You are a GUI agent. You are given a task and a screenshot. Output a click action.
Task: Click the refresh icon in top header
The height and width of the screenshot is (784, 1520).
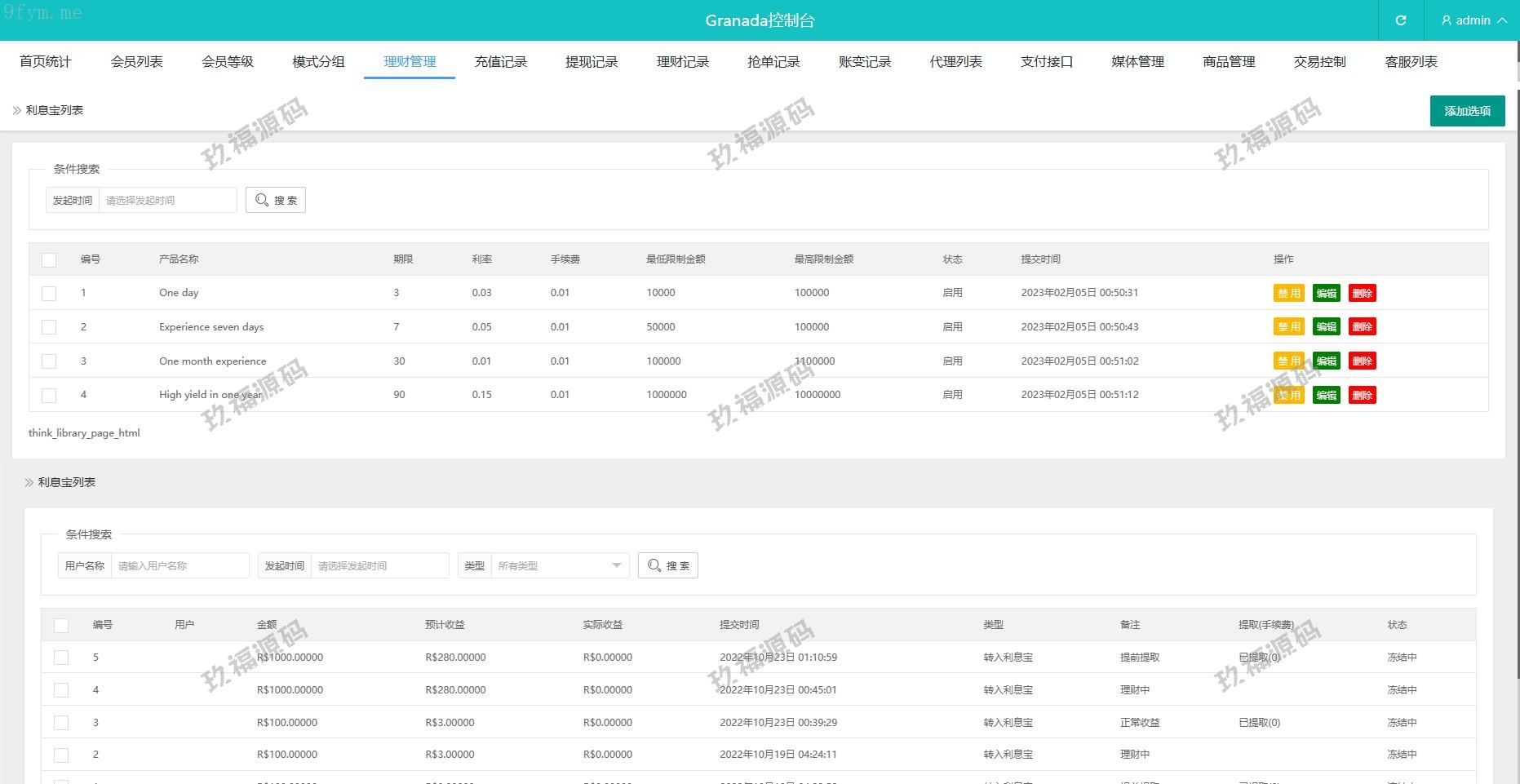click(x=1400, y=20)
